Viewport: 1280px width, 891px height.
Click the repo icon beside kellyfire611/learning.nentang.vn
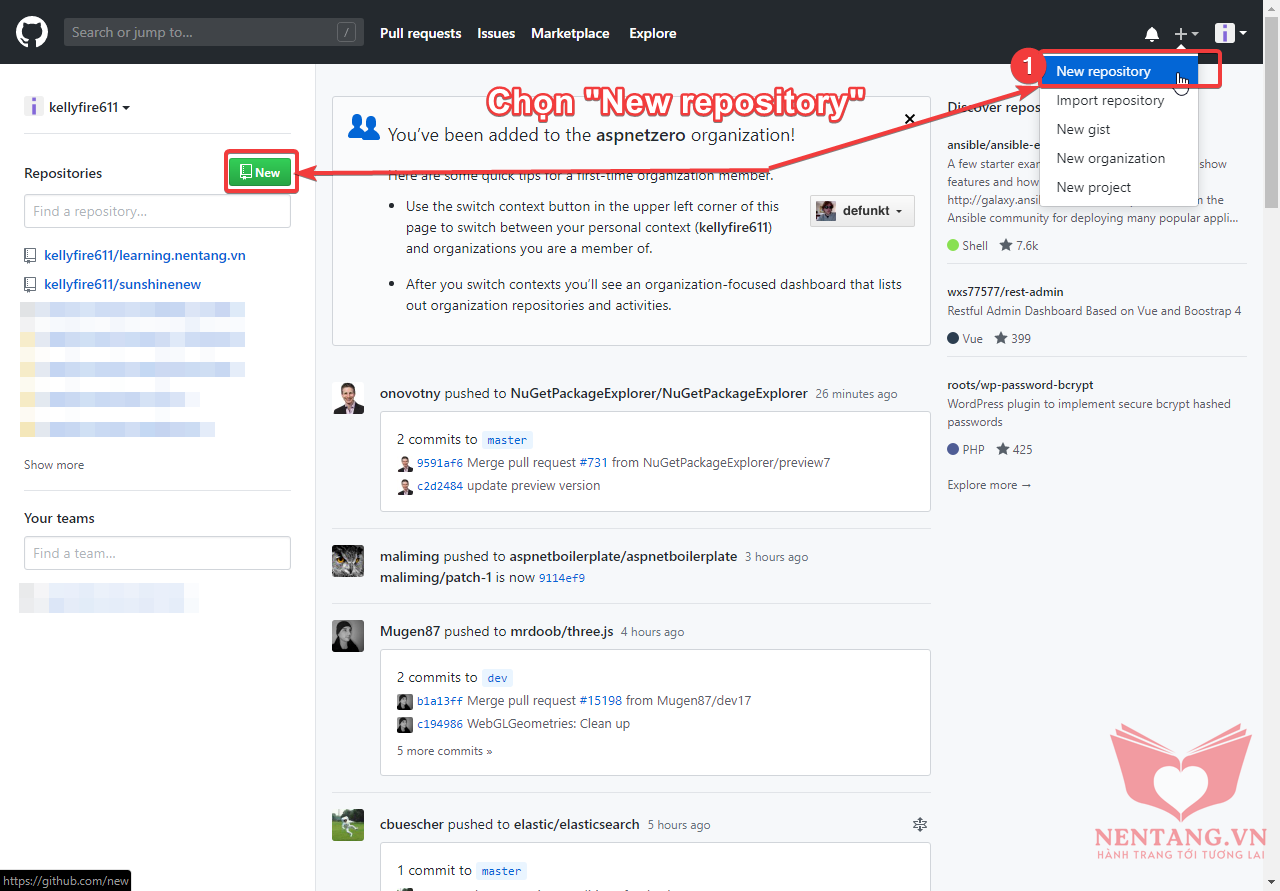pos(31,256)
